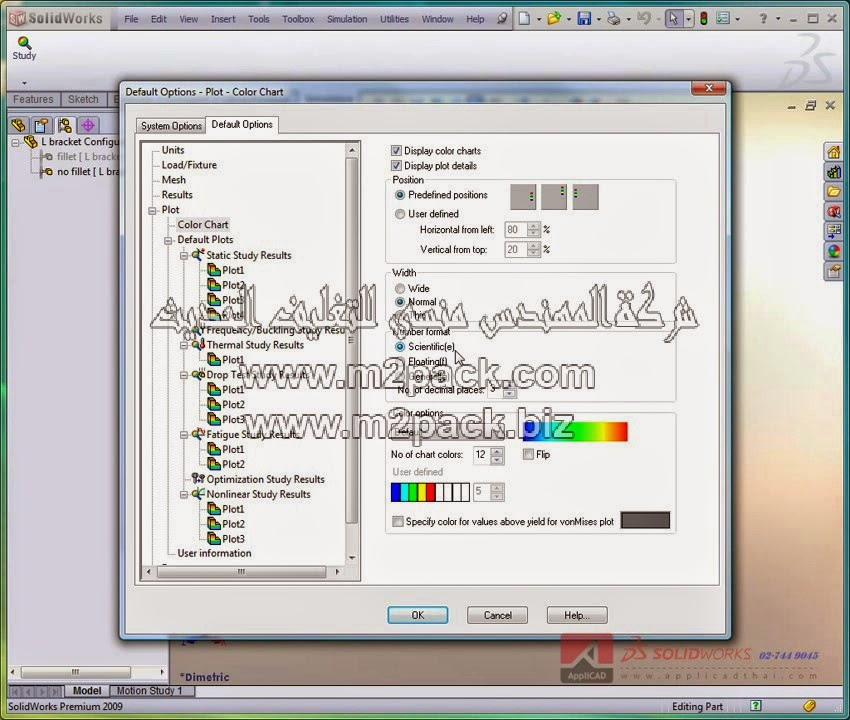
Task: Click the Thermal Study Results icon
Action: coord(198,345)
